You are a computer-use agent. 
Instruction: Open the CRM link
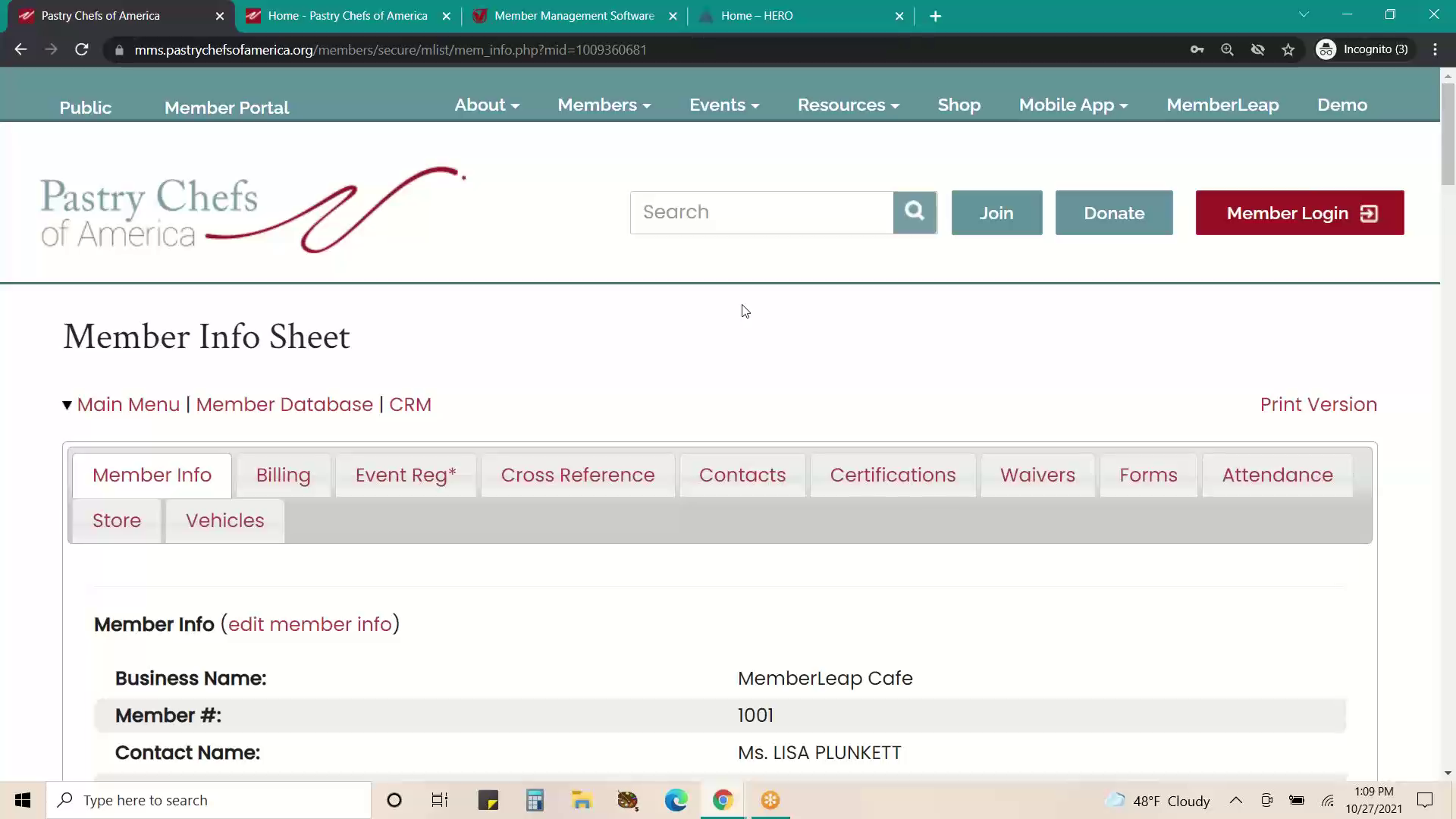tap(410, 405)
